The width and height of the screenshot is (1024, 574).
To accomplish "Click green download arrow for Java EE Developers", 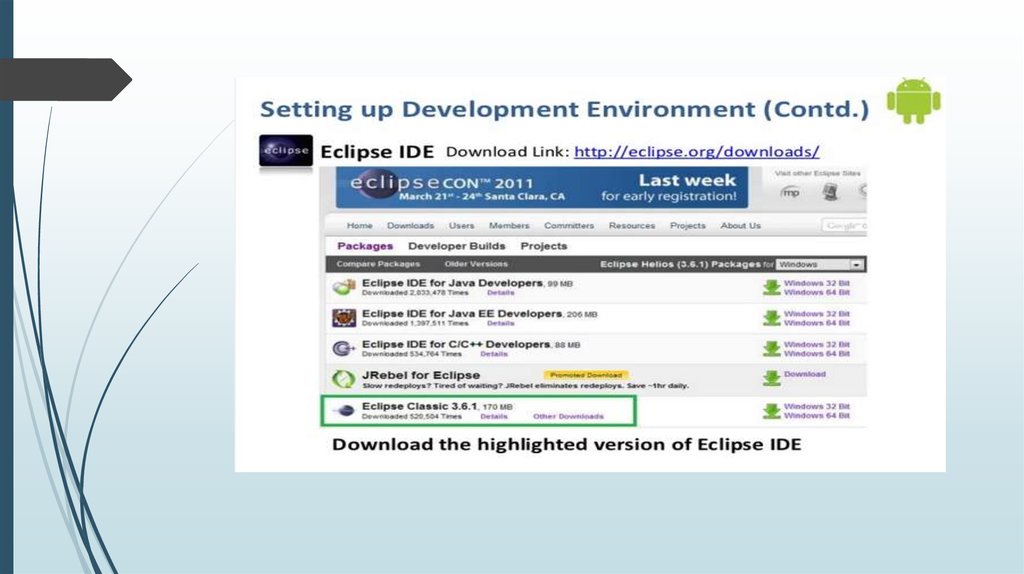I will point(771,318).
